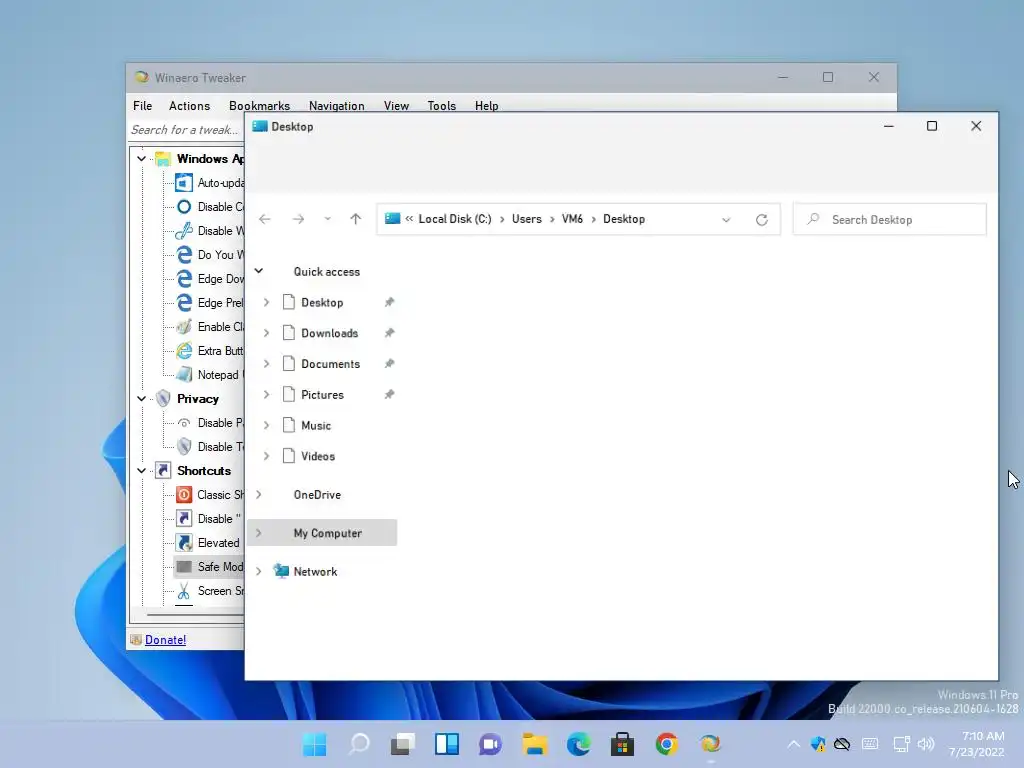Viewport: 1024px width, 768px height.
Task: Collapse the Quick access section
Action: 259,271
